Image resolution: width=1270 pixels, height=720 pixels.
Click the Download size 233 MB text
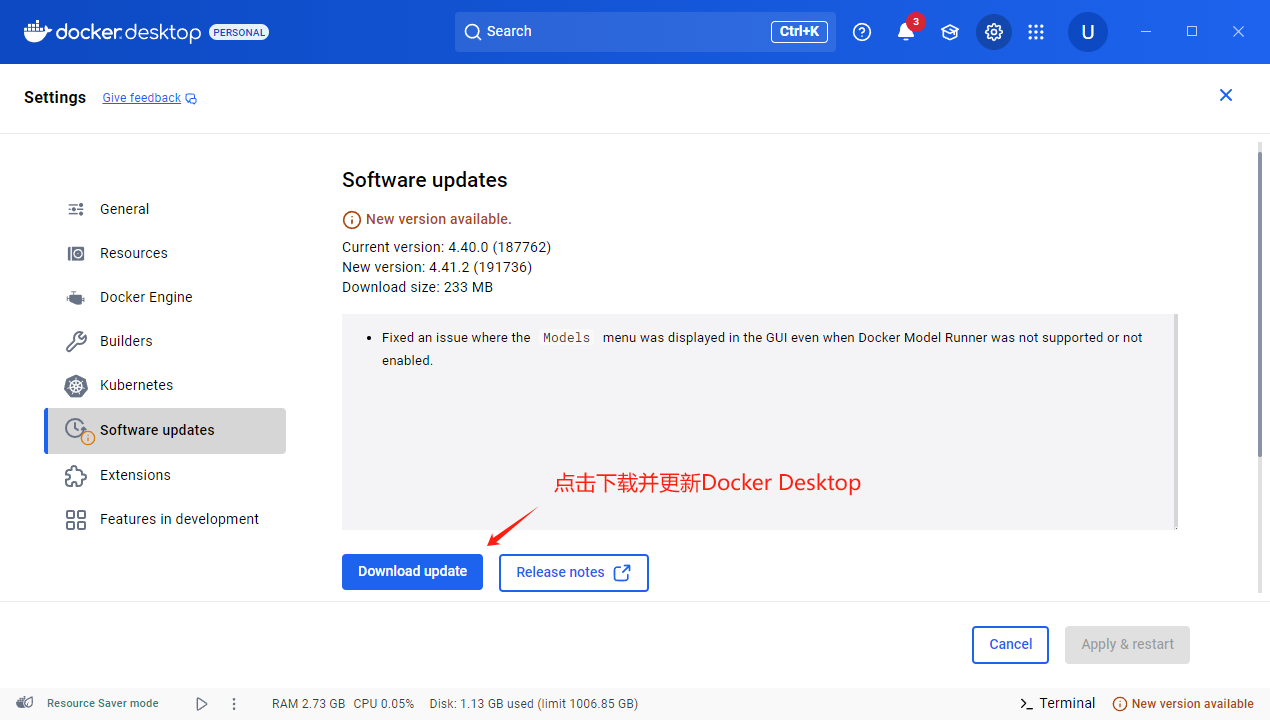[417, 287]
